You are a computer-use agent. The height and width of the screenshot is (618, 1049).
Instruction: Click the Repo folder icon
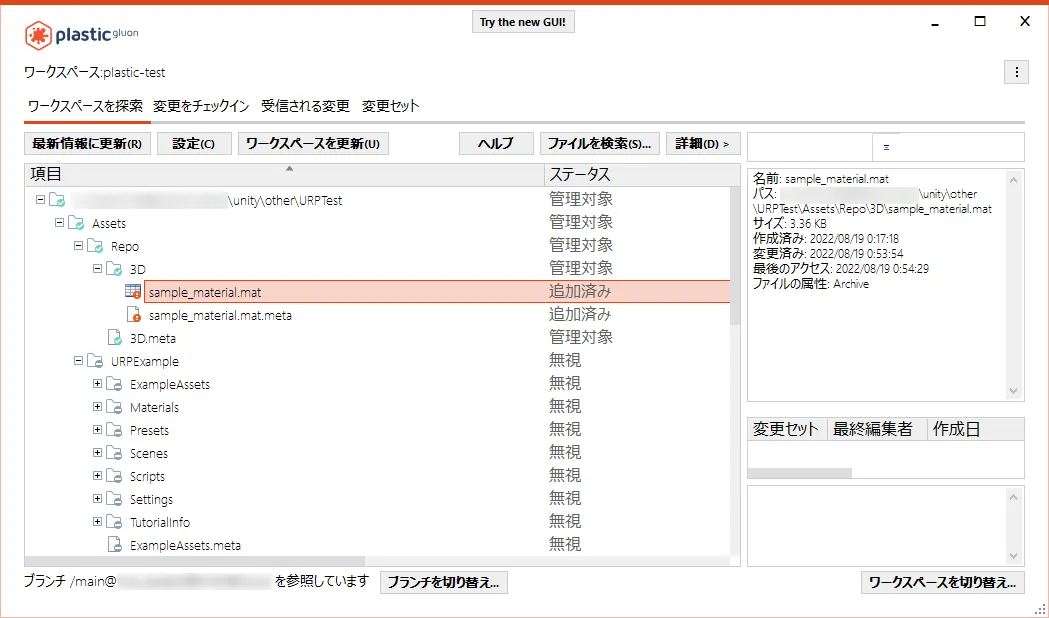click(95, 246)
